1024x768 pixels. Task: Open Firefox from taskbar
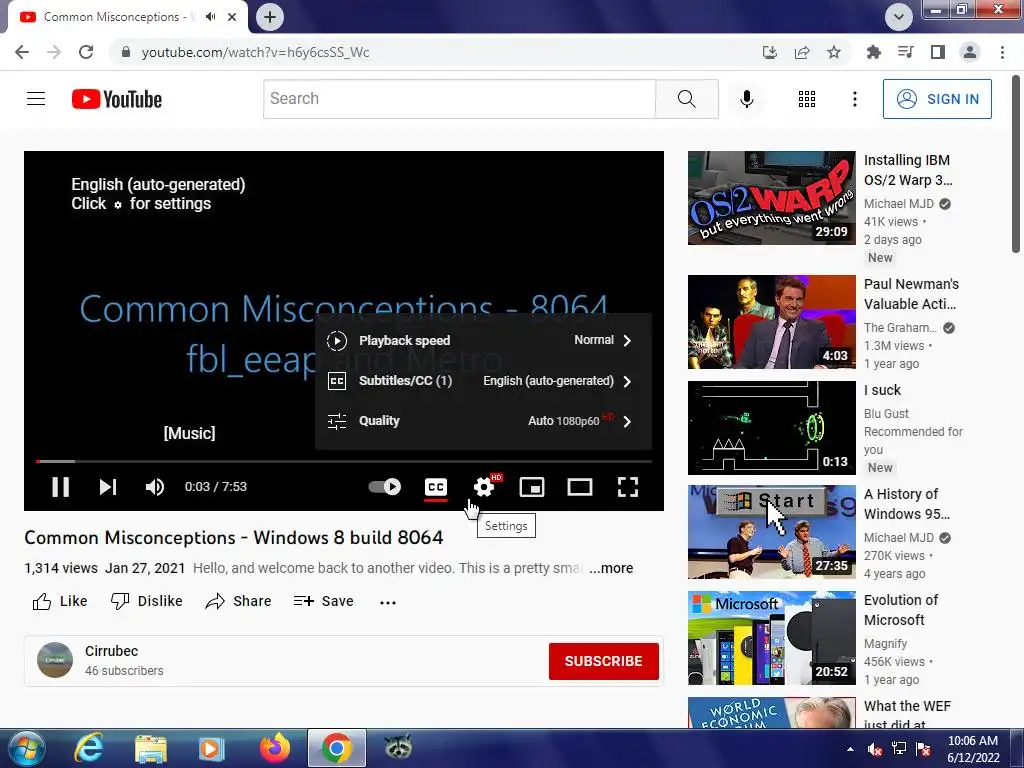[x=274, y=748]
